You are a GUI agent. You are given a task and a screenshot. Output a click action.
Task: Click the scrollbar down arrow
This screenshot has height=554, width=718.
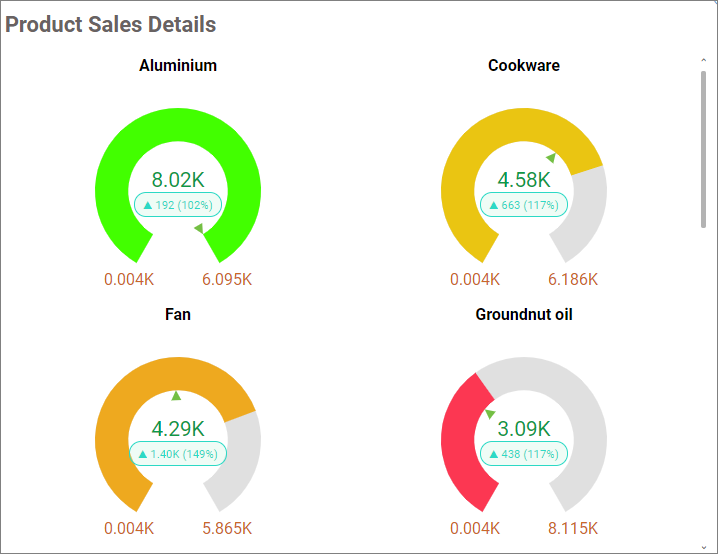click(x=703, y=547)
